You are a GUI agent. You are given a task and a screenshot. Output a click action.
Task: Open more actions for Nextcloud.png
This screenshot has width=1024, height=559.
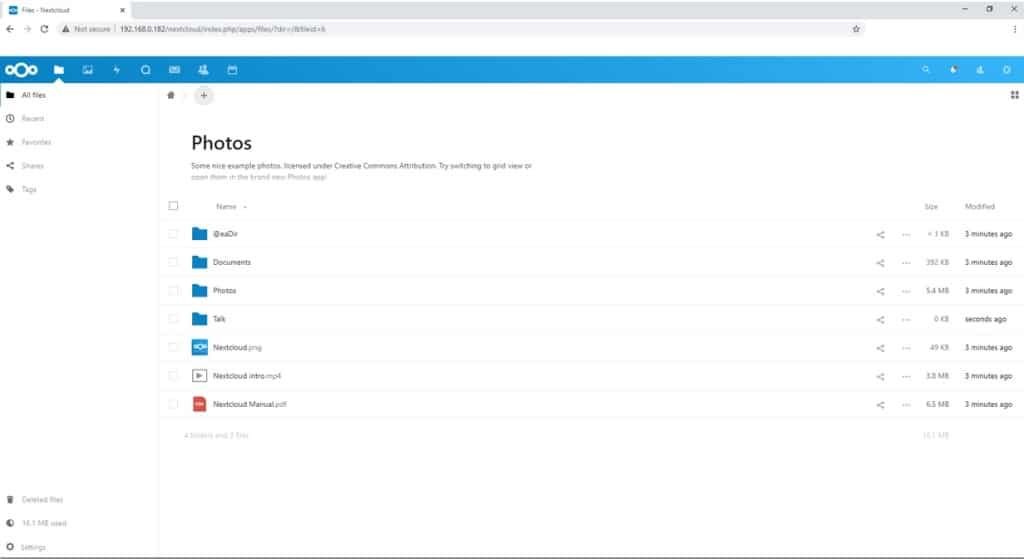pos(906,348)
